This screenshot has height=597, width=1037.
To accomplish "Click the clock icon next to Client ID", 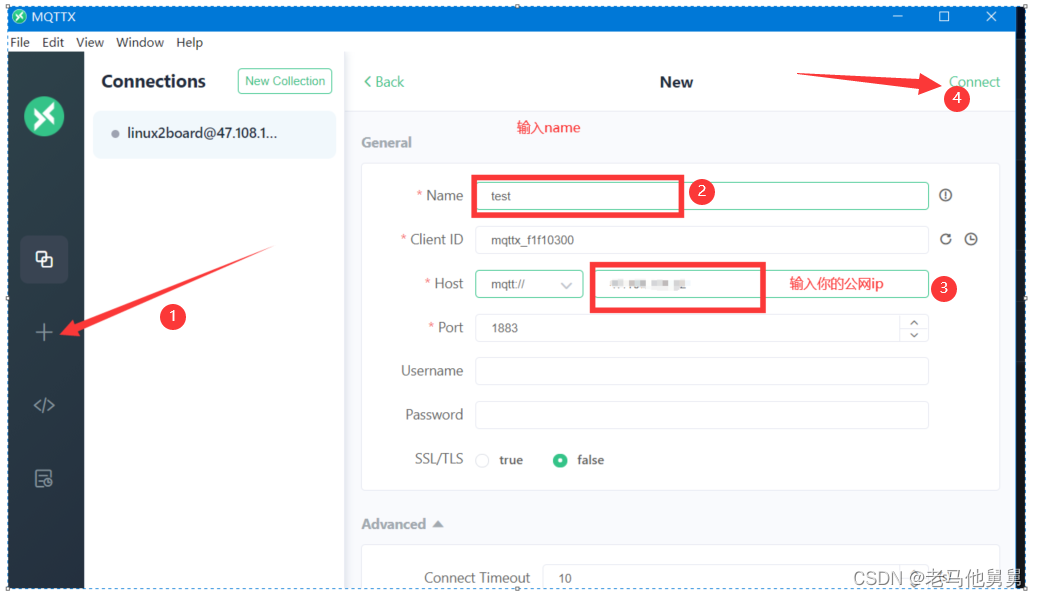I will tap(971, 239).
